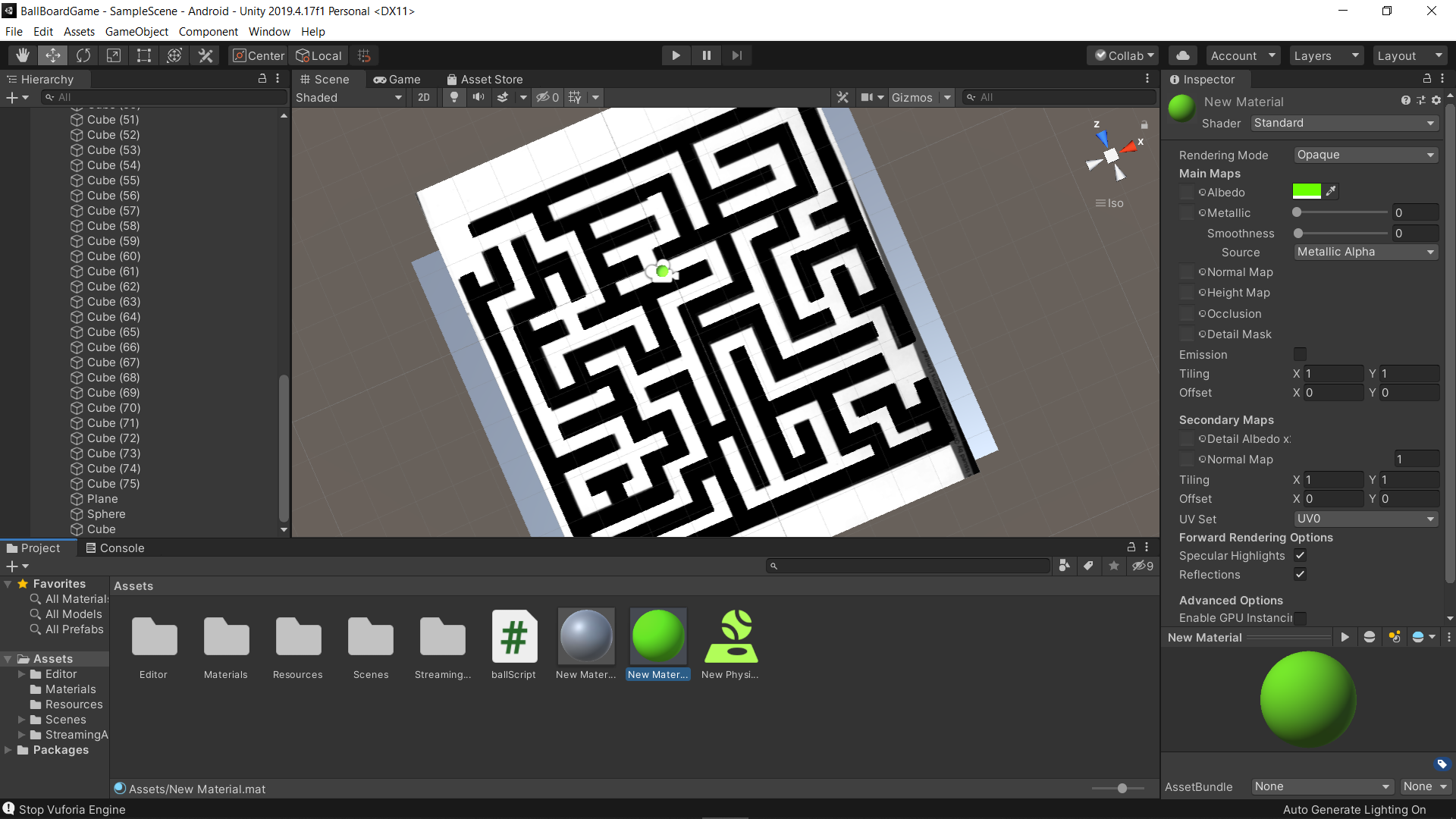Enable the Emission checkbox
Viewport: 1456px width, 819px height.
1300,354
